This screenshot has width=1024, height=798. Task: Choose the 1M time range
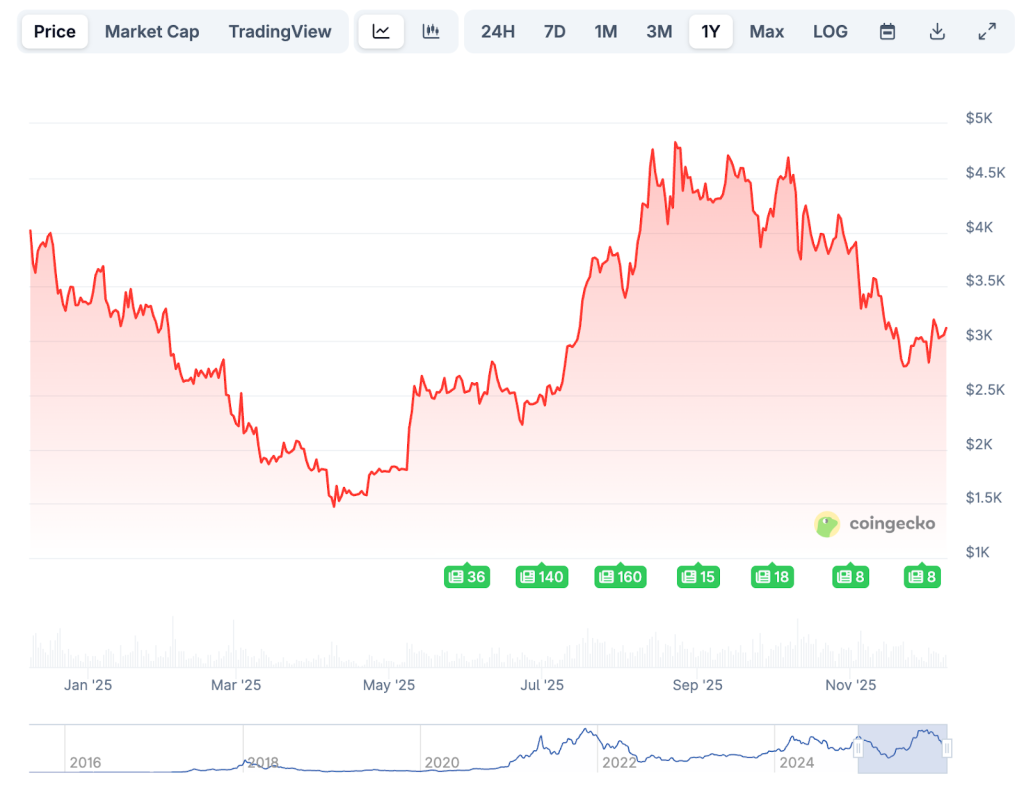(x=605, y=31)
